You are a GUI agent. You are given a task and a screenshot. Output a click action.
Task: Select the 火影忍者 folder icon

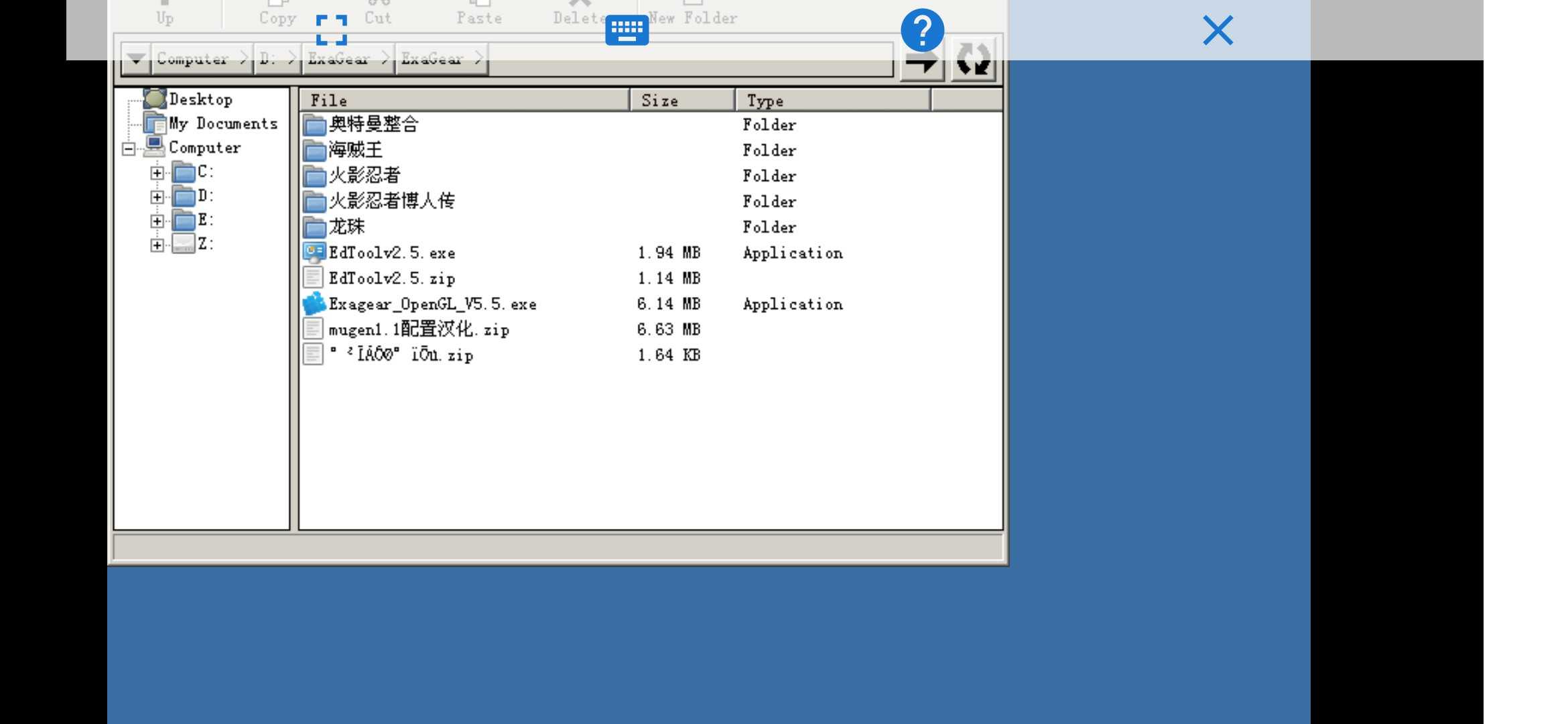(x=314, y=176)
